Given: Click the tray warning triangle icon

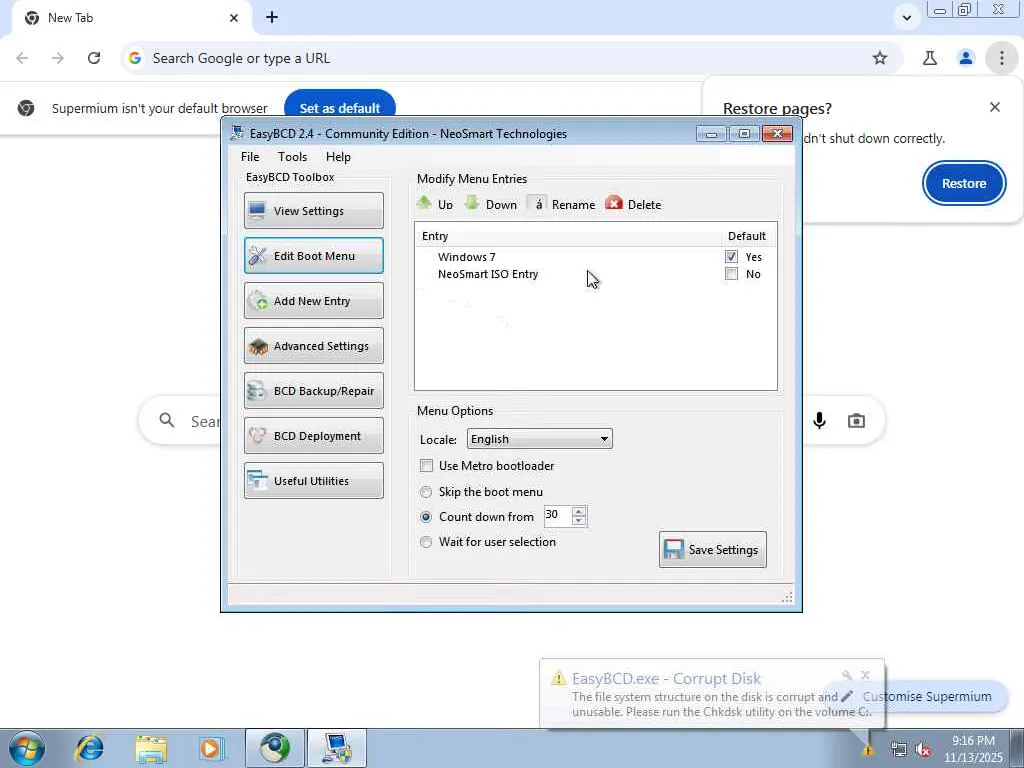Looking at the screenshot, I should tap(868, 750).
